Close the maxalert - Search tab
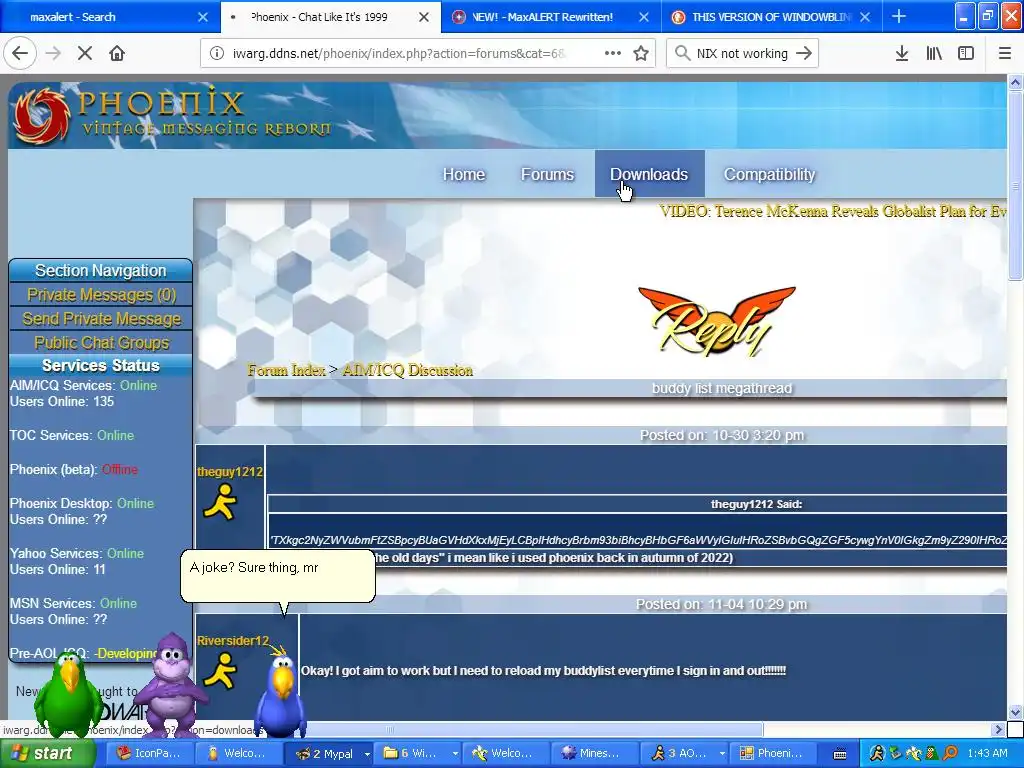The width and height of the screenshot is (1024, 768). [x=203, y=17]
